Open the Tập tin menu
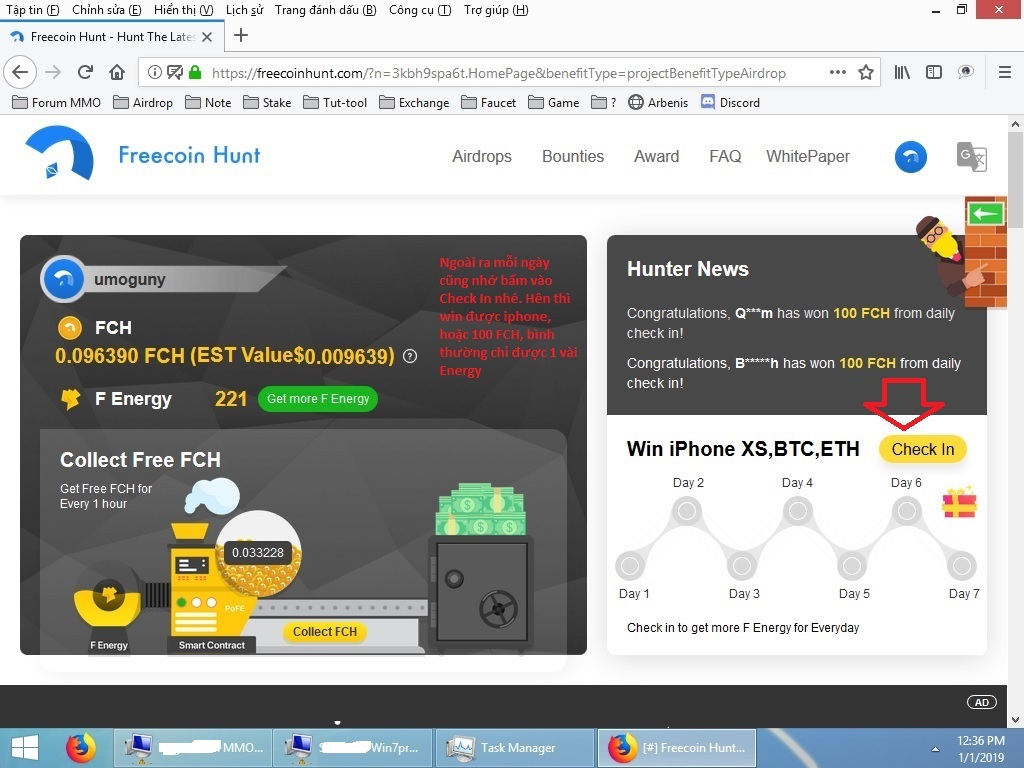1024x768 pixels. click(33, 10)
